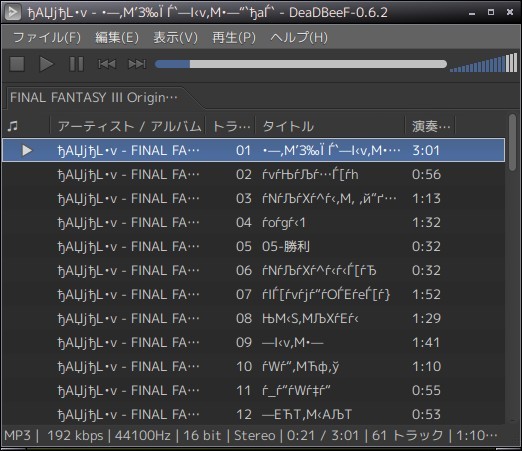Select track 08 with length 1:29
Screen dimensions: 522x451
point(254,318)
